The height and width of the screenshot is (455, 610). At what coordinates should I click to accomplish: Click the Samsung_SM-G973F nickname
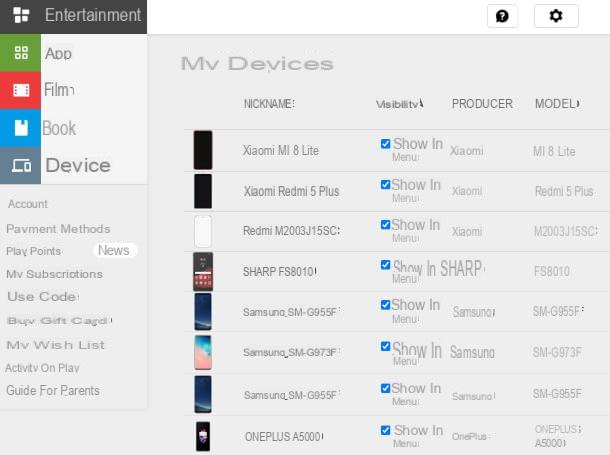click(291, 352)
